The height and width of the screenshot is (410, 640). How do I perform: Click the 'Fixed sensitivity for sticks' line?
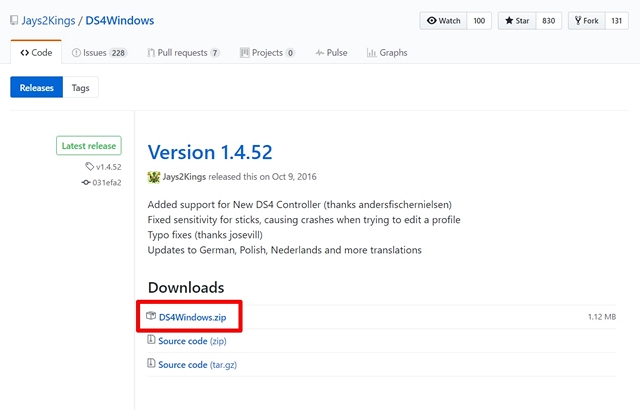click(x=304, y=220)
